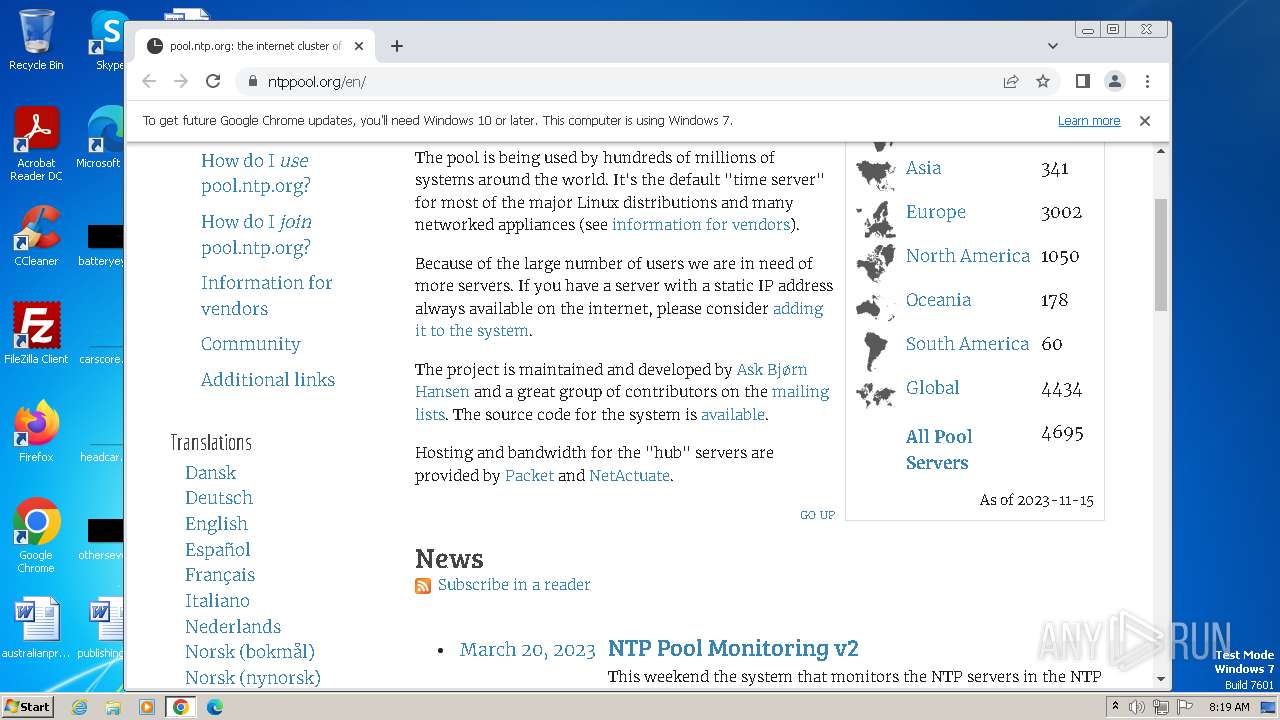Dismiss the Chrome update notification bar
Image resolution: width=1280 pixels, height=720 pixels.
tap(1145, 121)
